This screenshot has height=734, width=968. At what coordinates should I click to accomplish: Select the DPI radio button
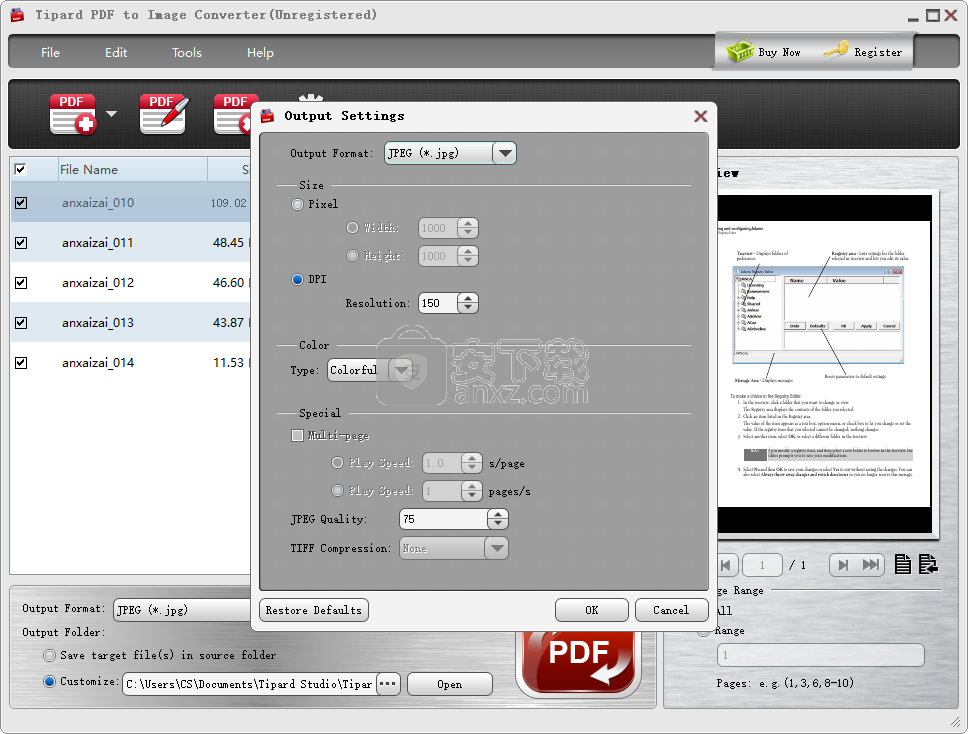(x=298, y=280)
